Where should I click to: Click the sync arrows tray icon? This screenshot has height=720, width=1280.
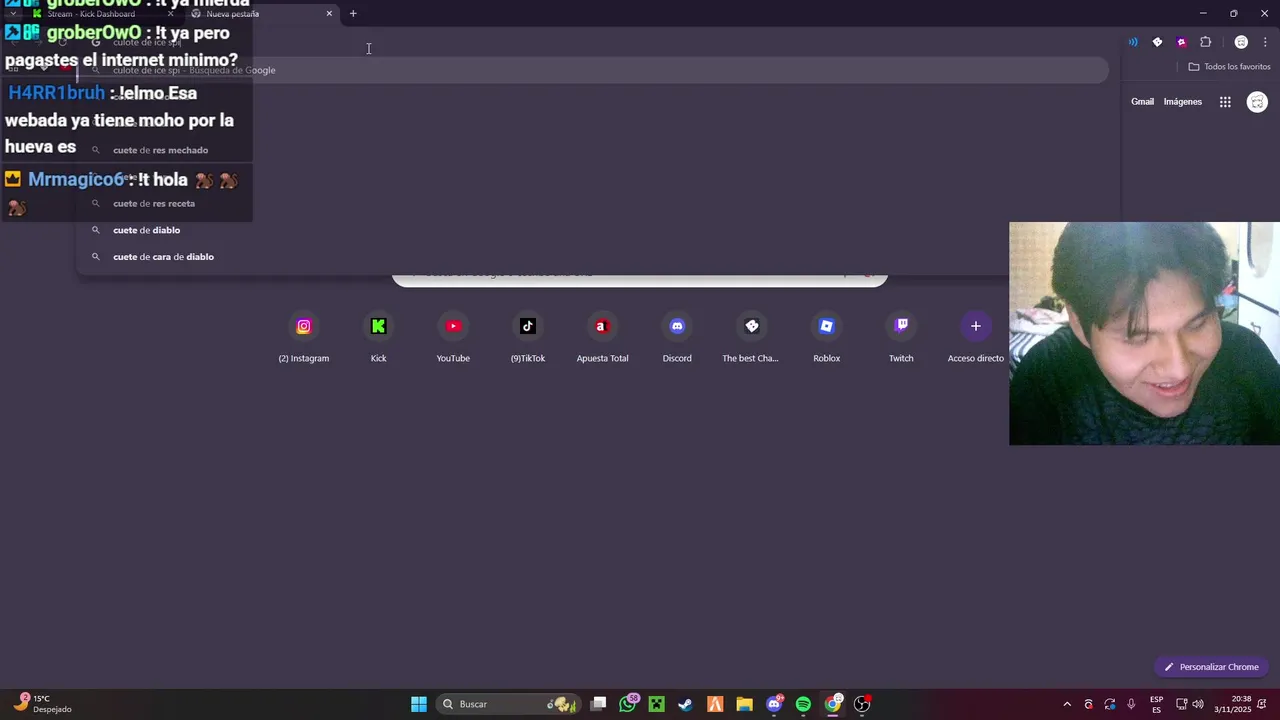pyautogui.click(x=1110, y=704)
